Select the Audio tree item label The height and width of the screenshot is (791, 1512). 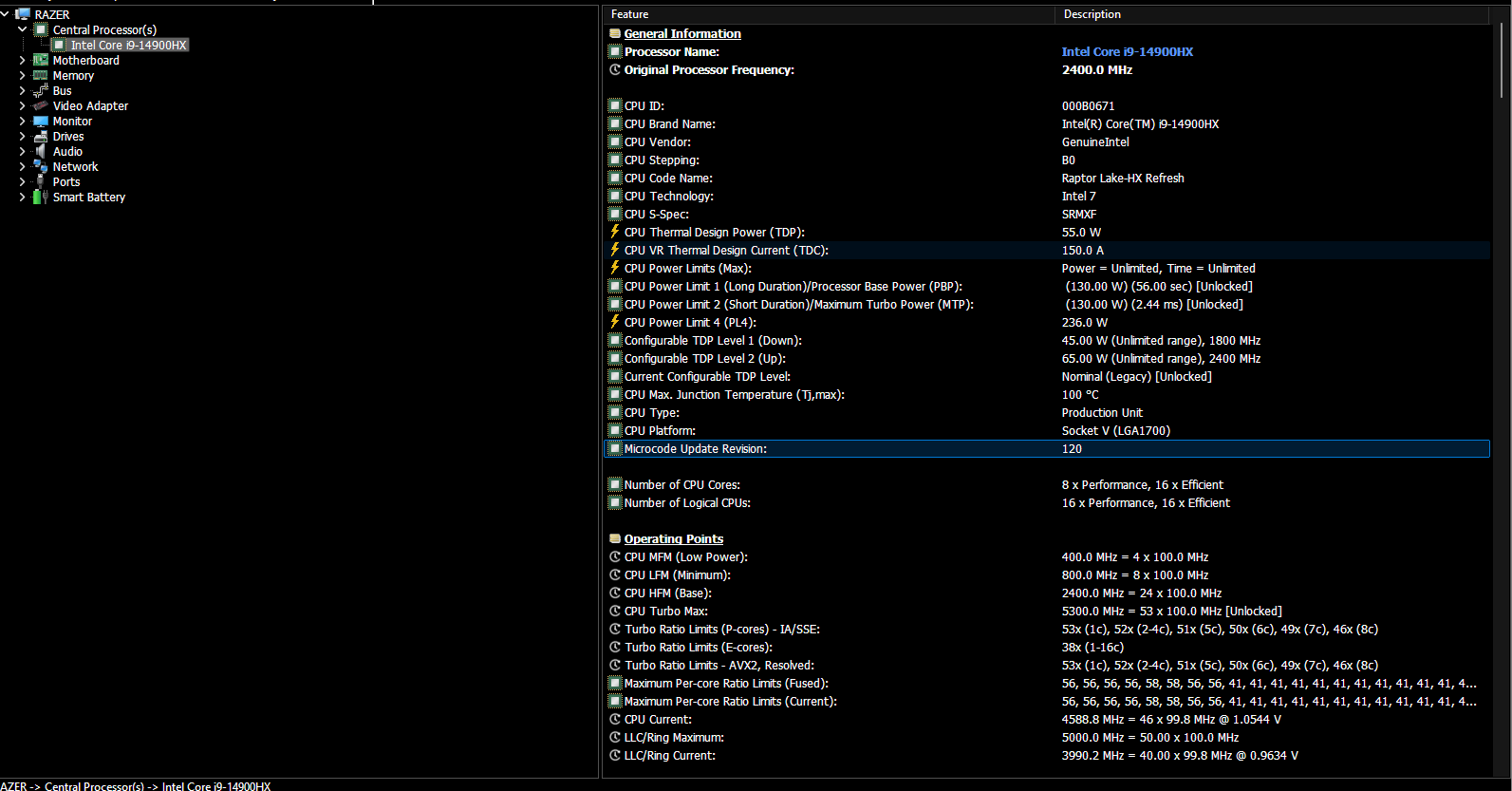pos(67,151)
